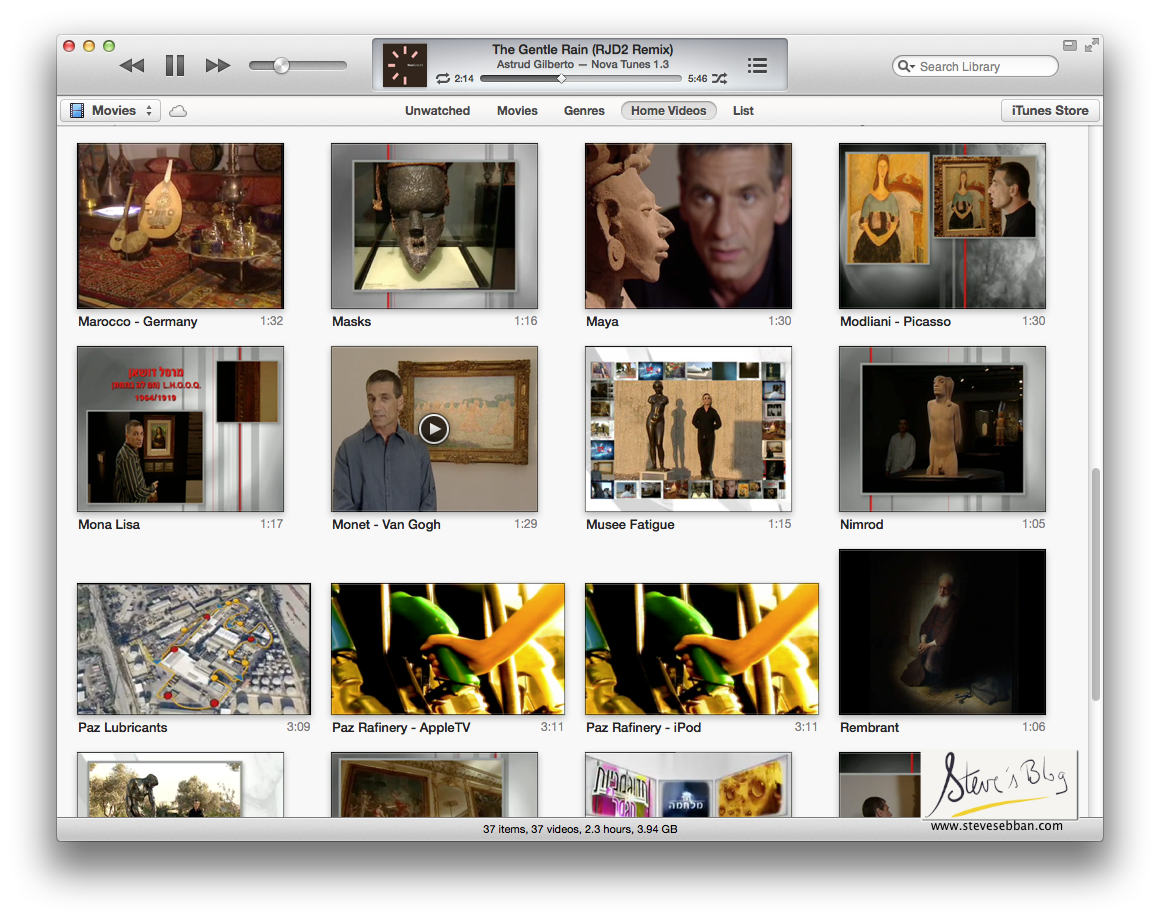The height and width of the screenshot is (920, 1160).
Task: Open the iTunes Store button
Action: tap(1050, 110)
